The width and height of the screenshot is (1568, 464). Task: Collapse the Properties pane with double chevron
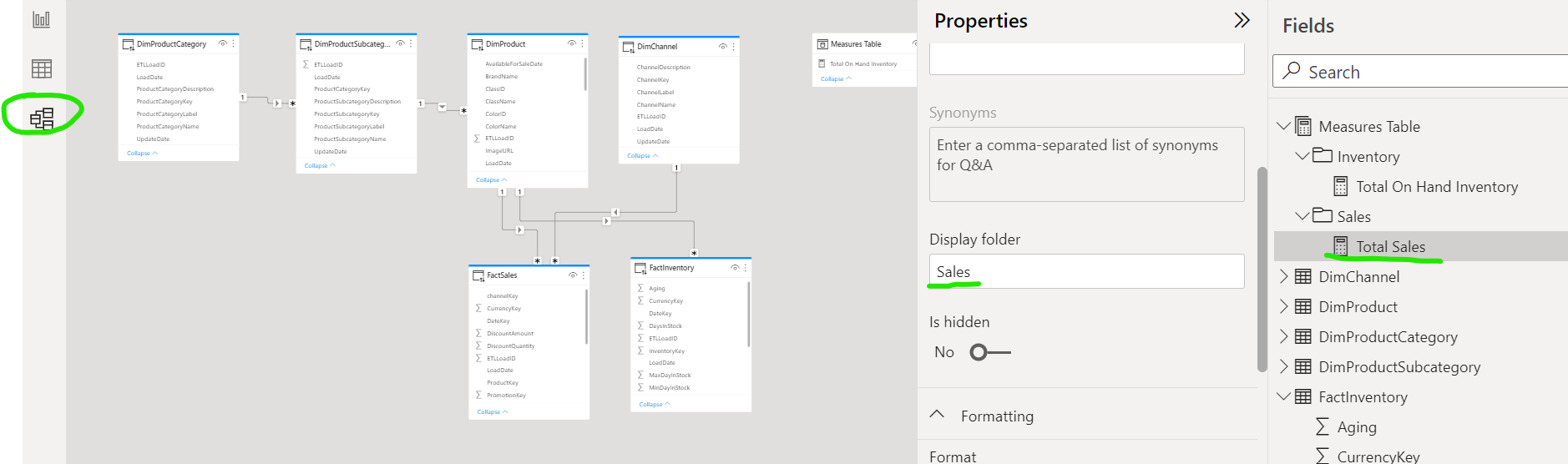click(x=1242, y=21)
